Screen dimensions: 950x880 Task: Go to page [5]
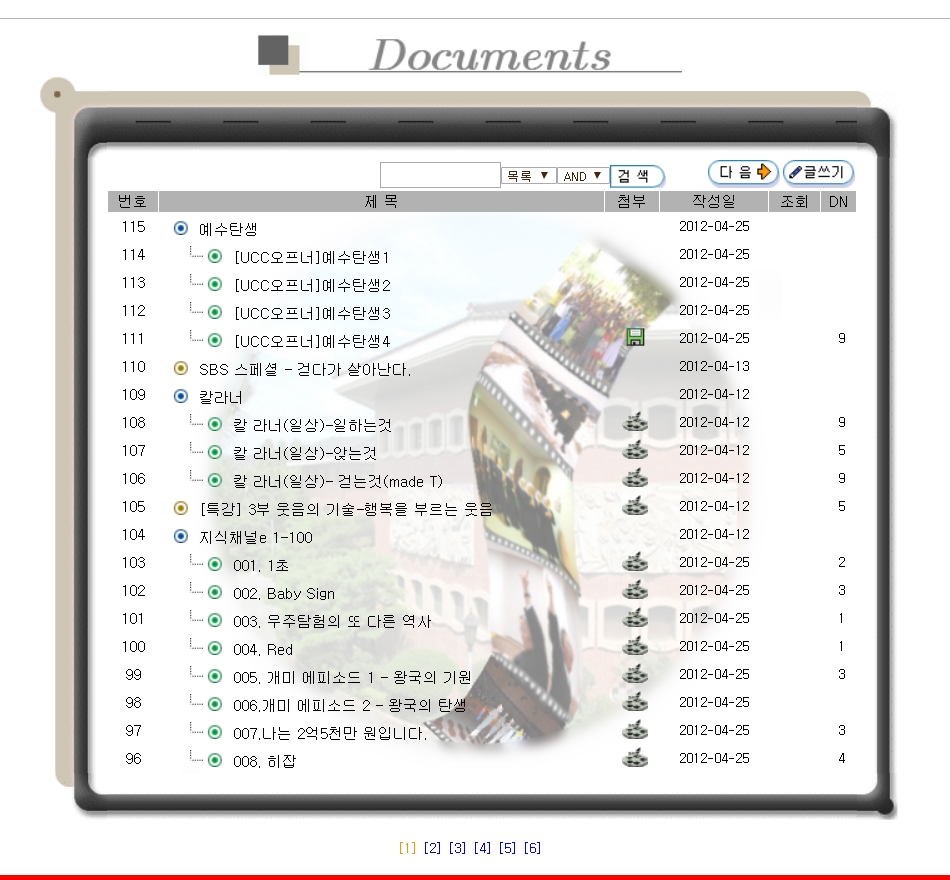[x=507, y=848]
